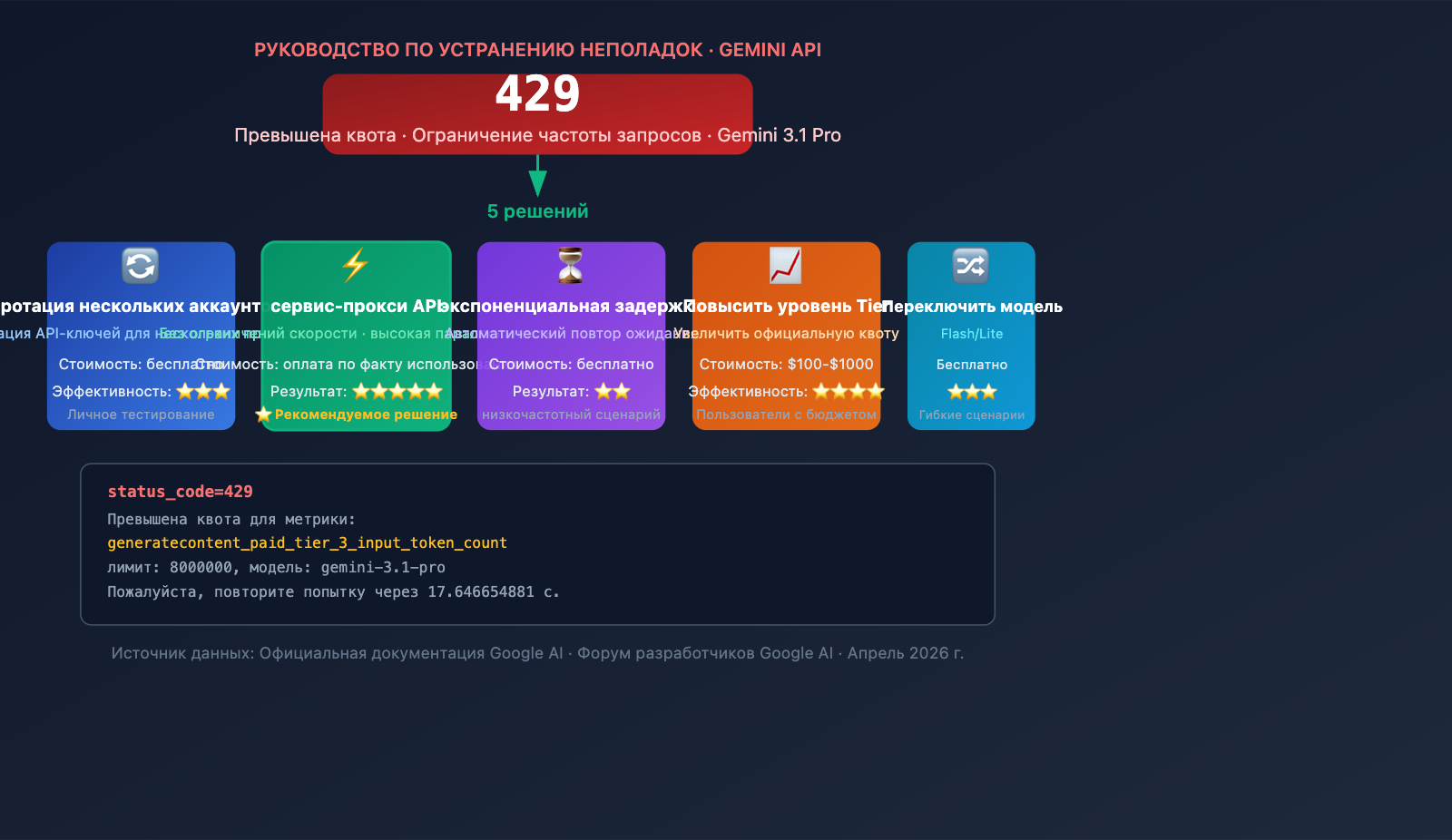Click the Flash/Lite label
The width and height of the screenshot is (1452, 840).
click(x=971, y=334)
